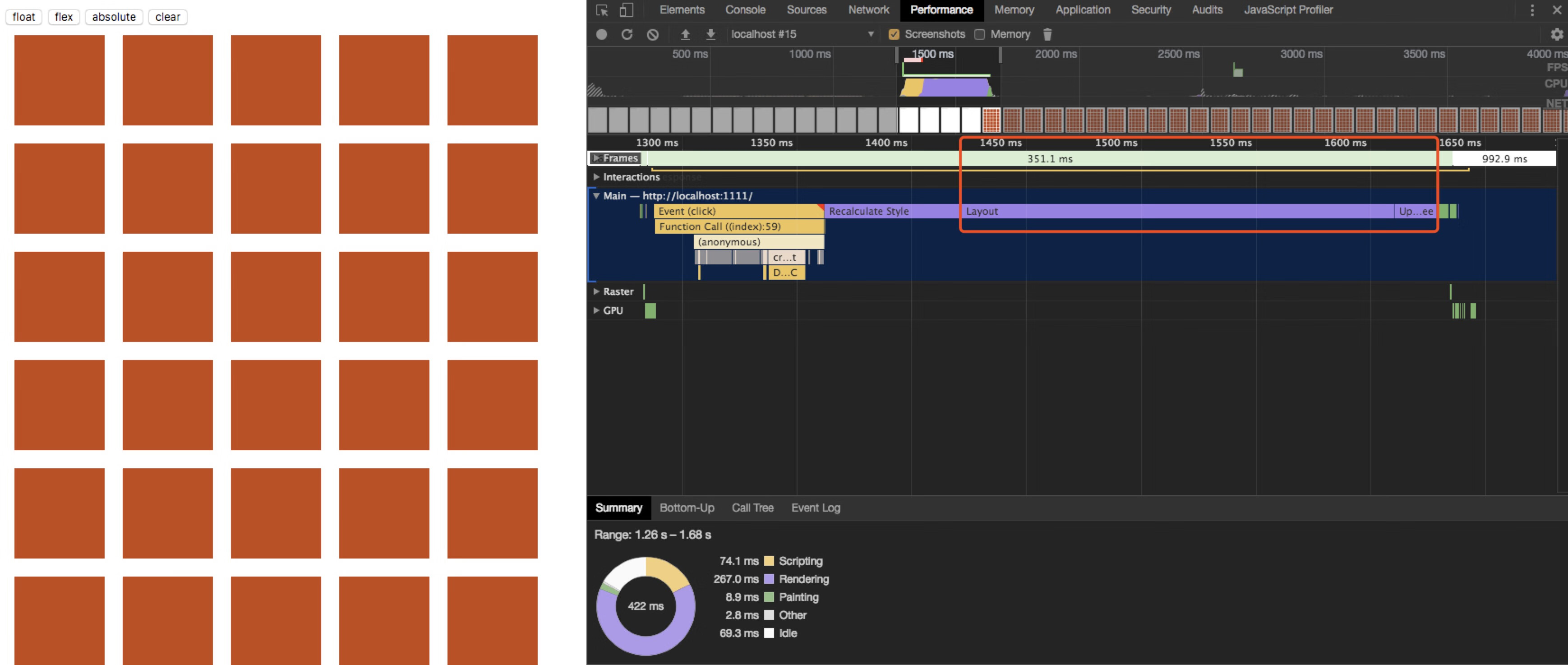The width and height of the screenshot is (1568, 665).
Task: Click the 2500 ms overview ruler label
Action: coord(1178,54)
